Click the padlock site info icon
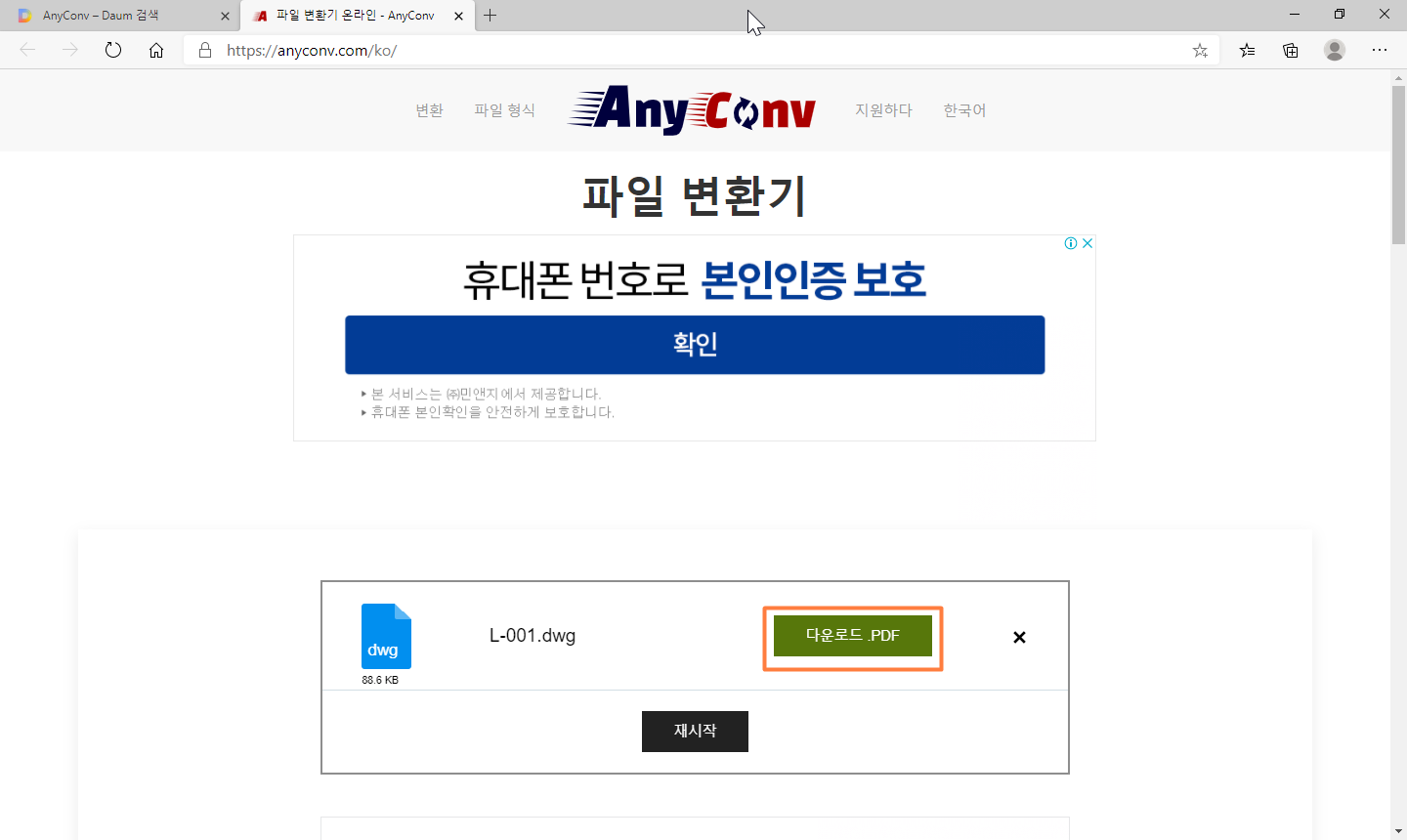1407x840 pixels. (205, 50)
